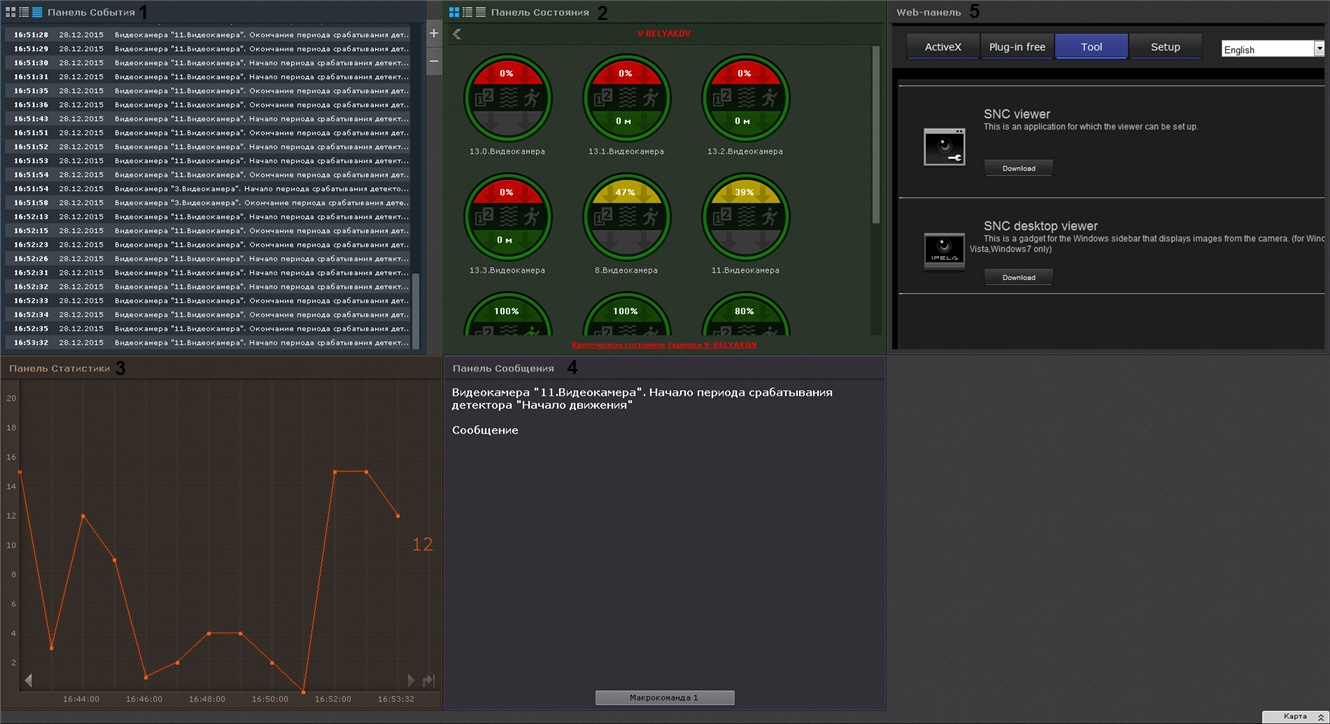Screen dimensions: 1330x724
Task: Open status gauge for 13.0.Видеокамера
Action: click(507, 99)
